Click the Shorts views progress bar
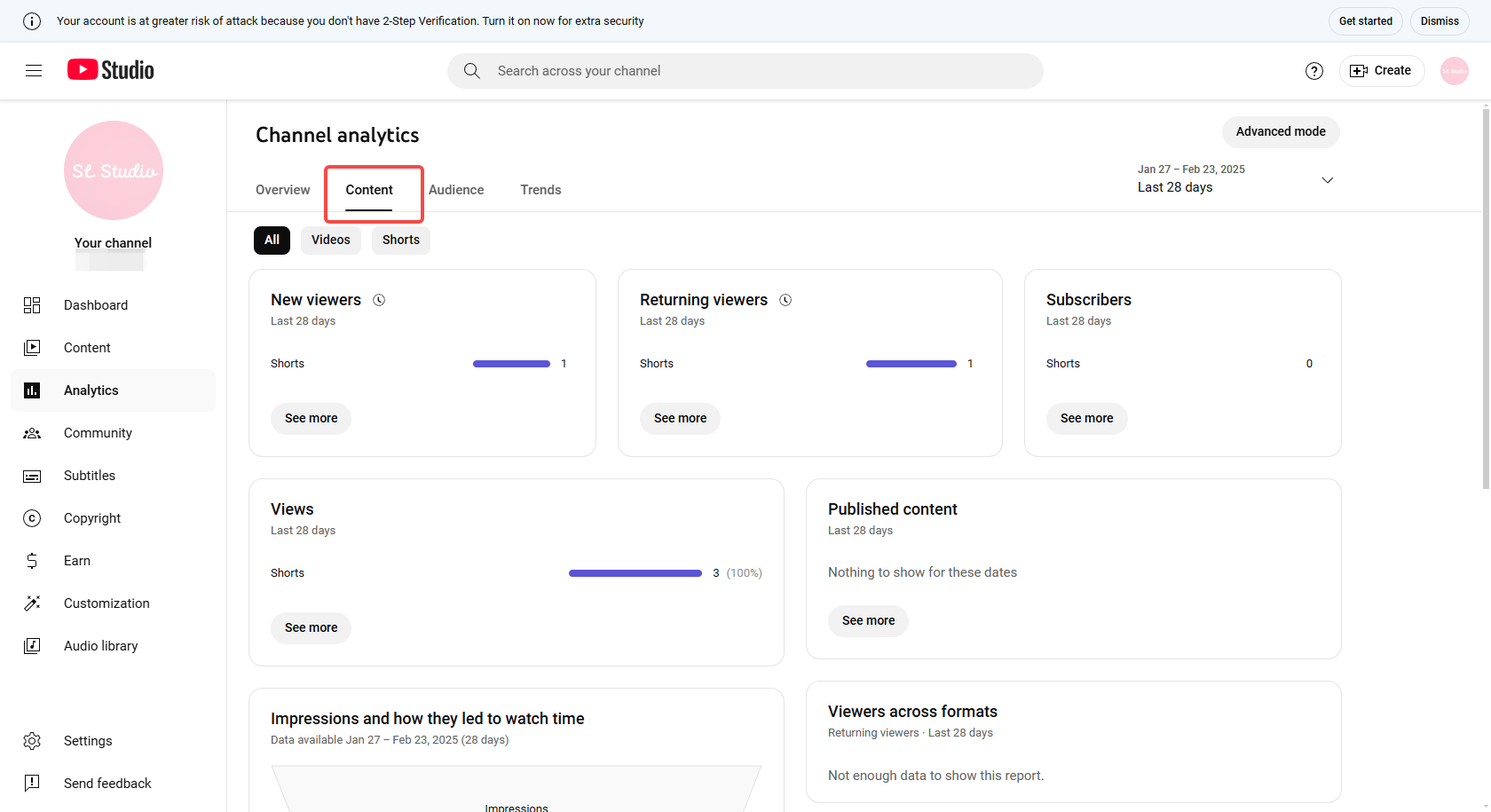 click(635, 572)
